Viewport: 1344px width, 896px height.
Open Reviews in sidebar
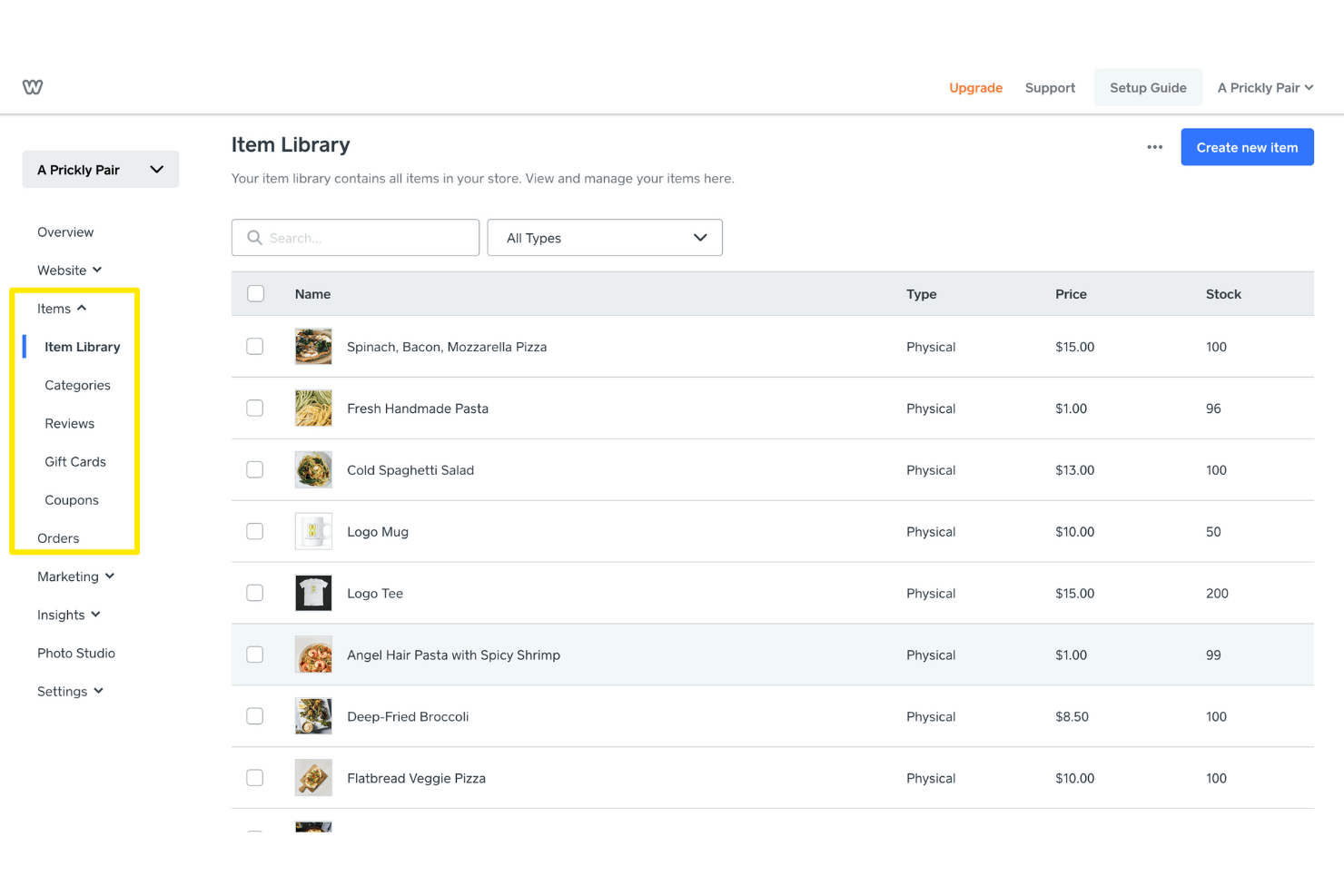pyautogui.click(x=70, y=424)
